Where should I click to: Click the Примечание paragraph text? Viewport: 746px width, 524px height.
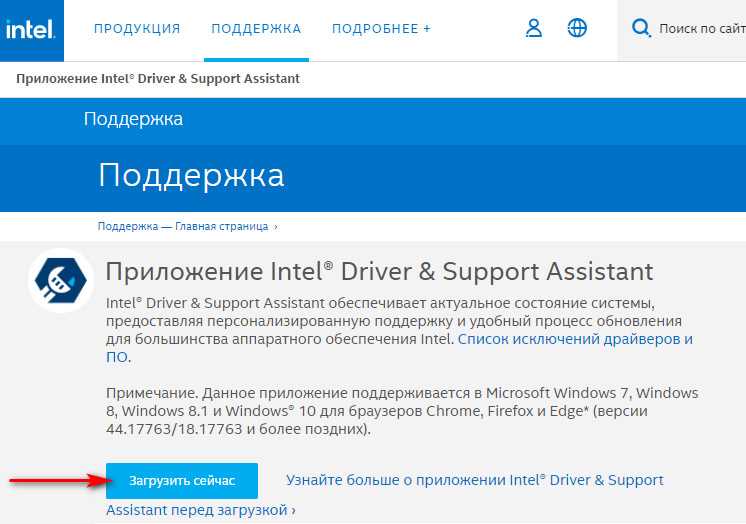point(402,411)
